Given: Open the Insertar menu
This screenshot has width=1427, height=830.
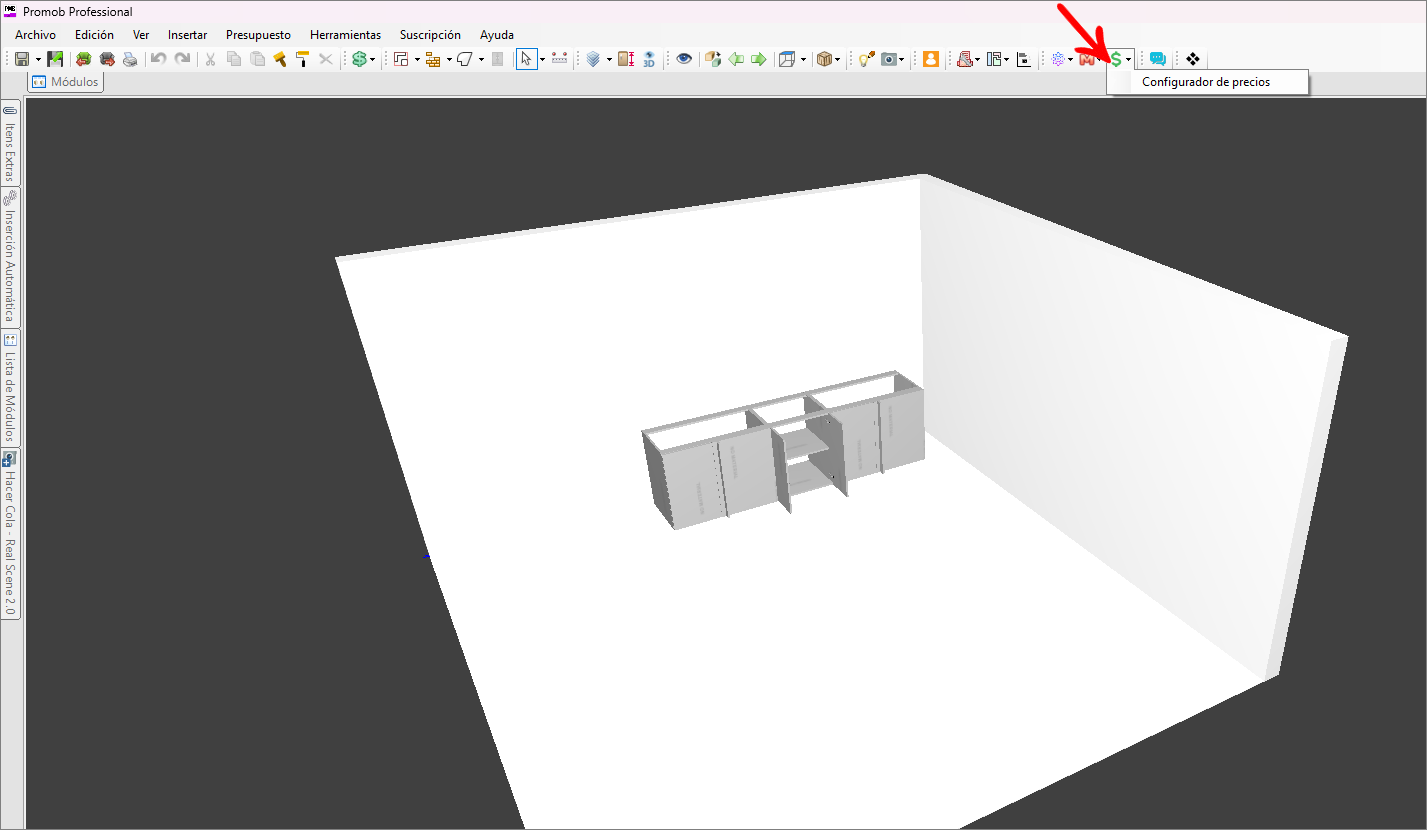Looking at the screenshot, I should (188, 35).
